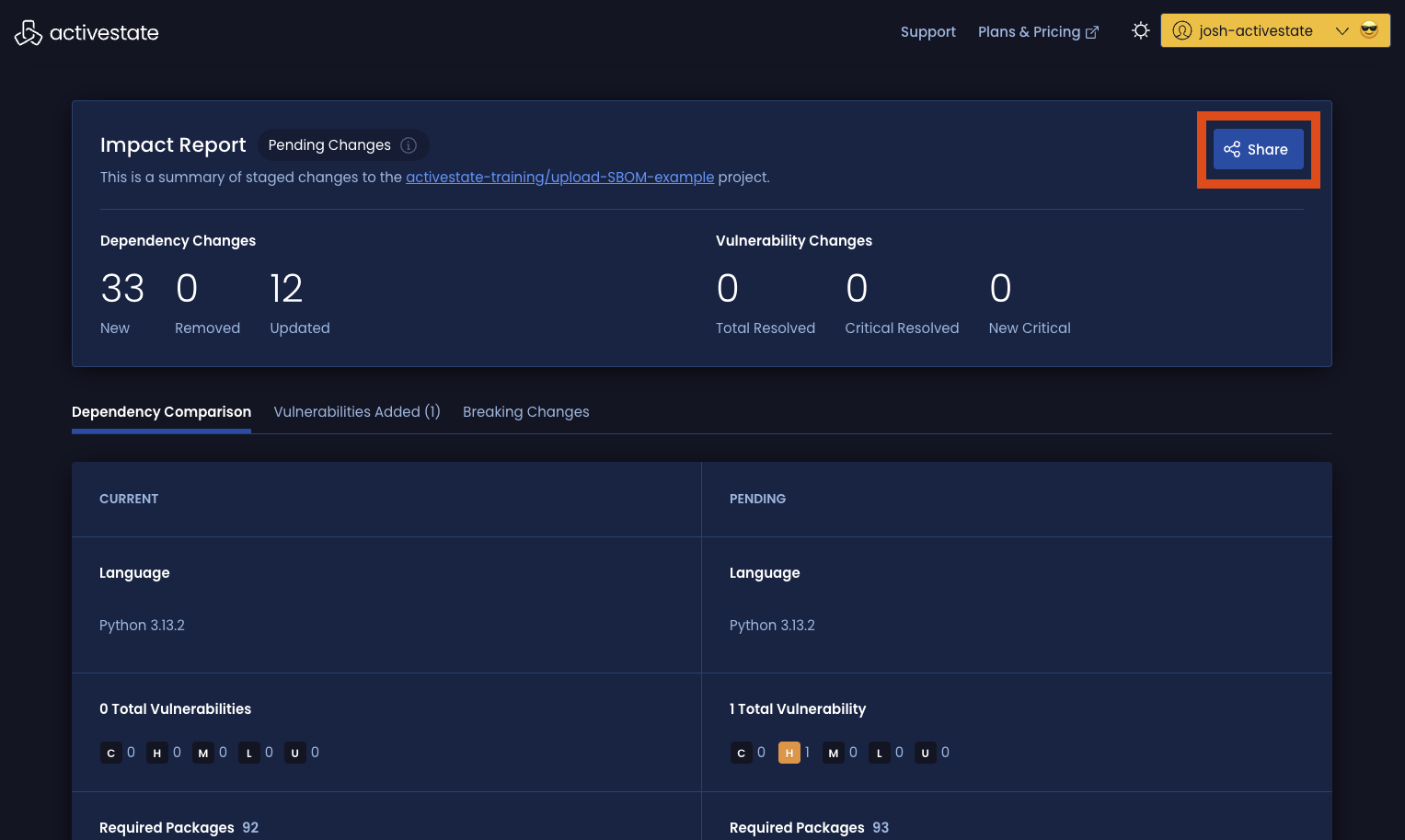This screenshot has width=1405, height=840.
Task: Click the Share button
Action: [x=1258, y=149]
